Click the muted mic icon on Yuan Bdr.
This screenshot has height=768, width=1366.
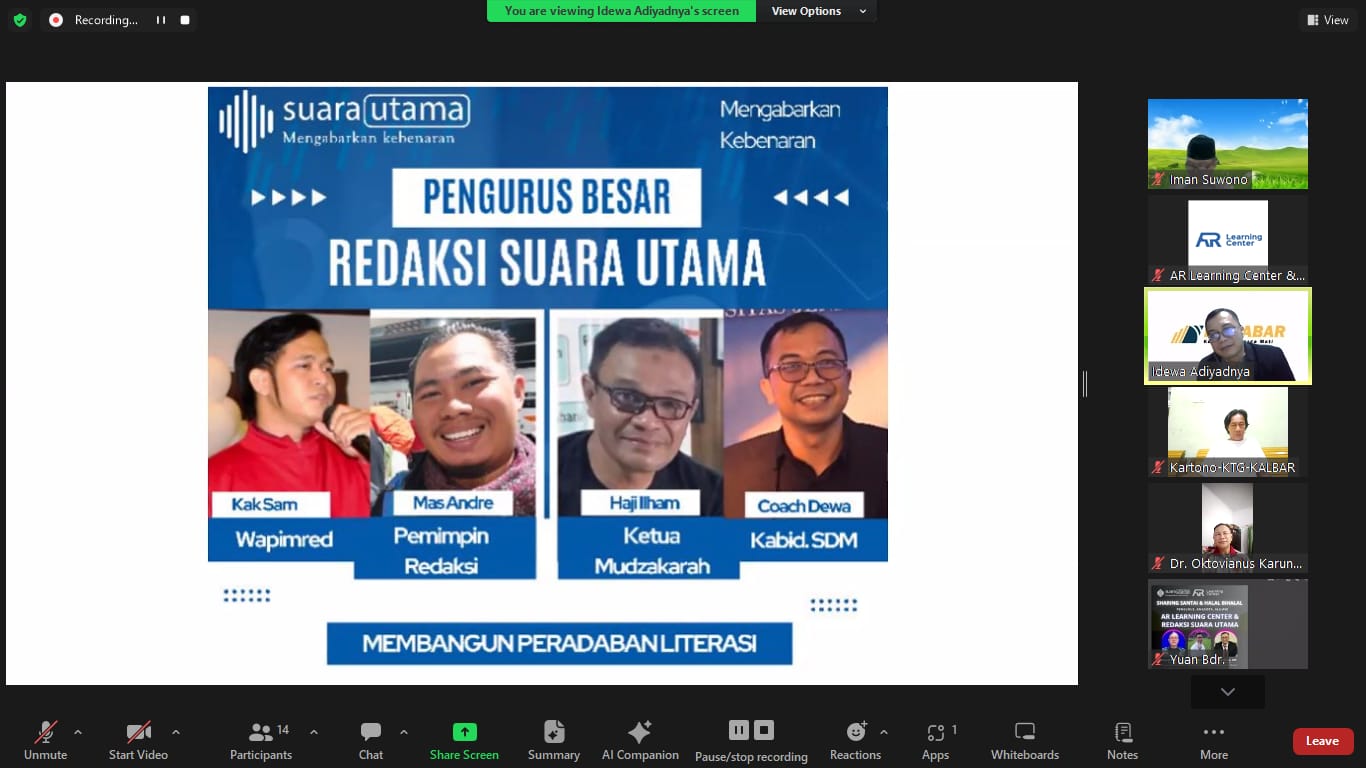tap(1159, 660)
